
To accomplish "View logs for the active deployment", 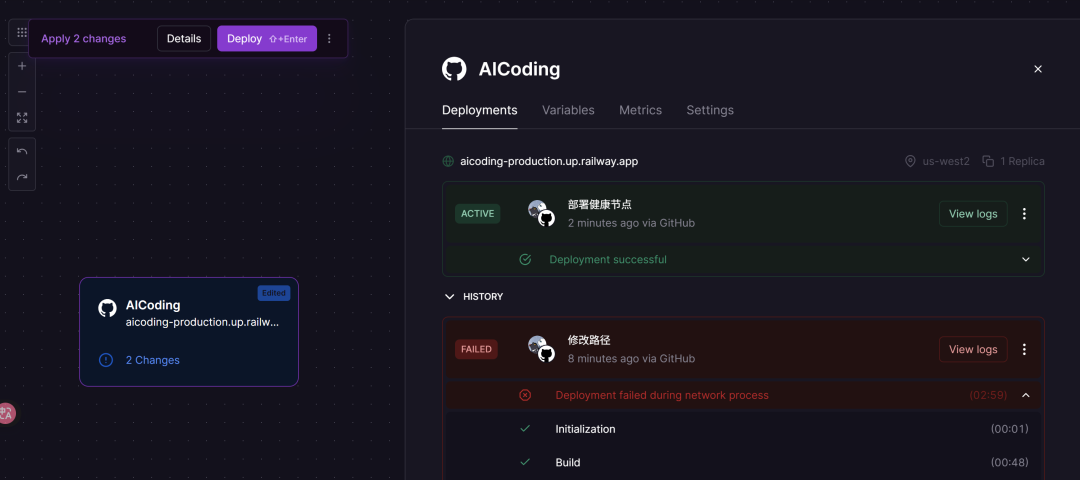I will [973, 214].
